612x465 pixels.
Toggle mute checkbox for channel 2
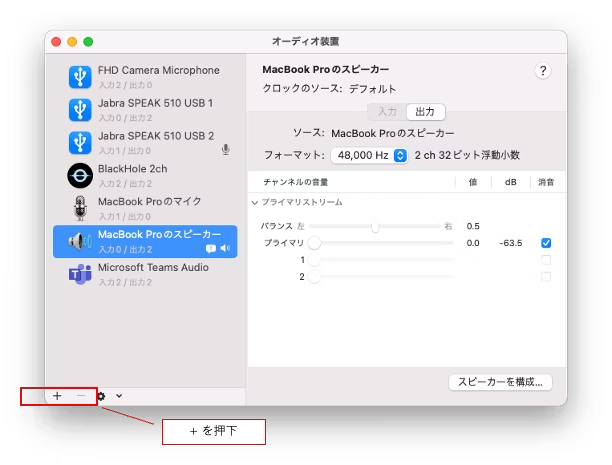[x=546, y=276]
